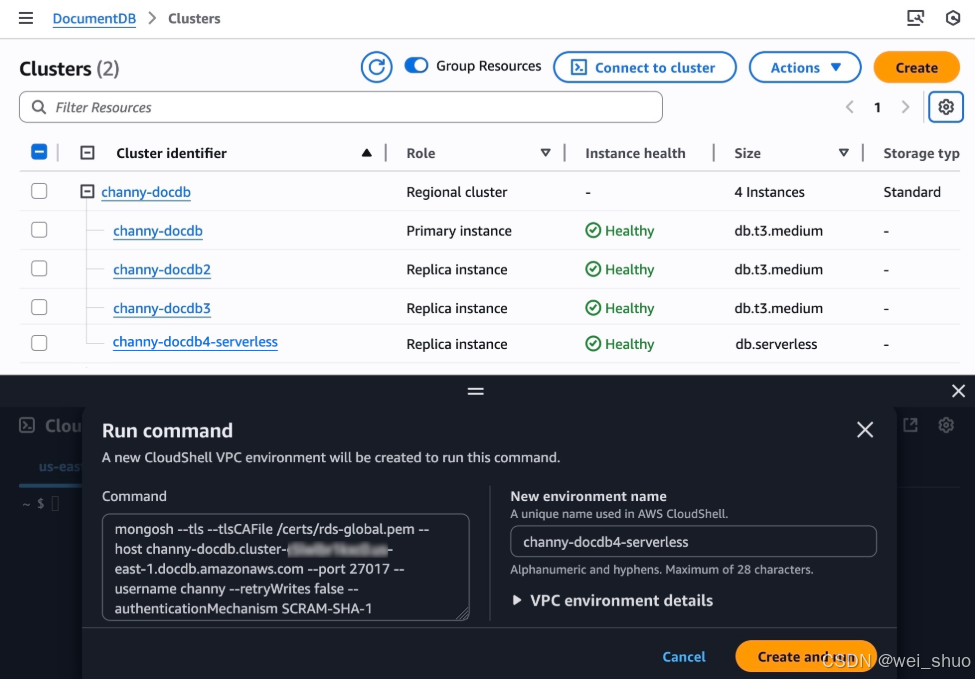This screenshot has height=679, width=975.
Task: Collapse all groups in table header
Action: 87,152
